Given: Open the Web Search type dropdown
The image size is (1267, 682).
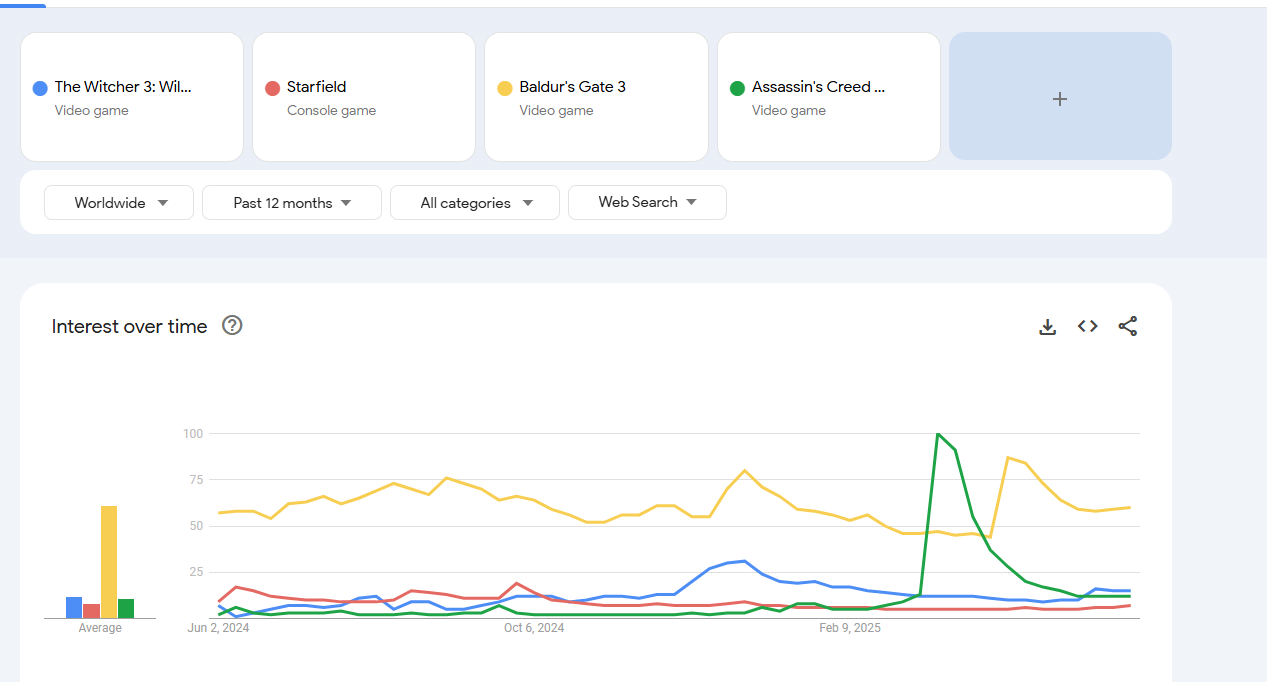Looking at the screenshot, I should coord(647,202).
